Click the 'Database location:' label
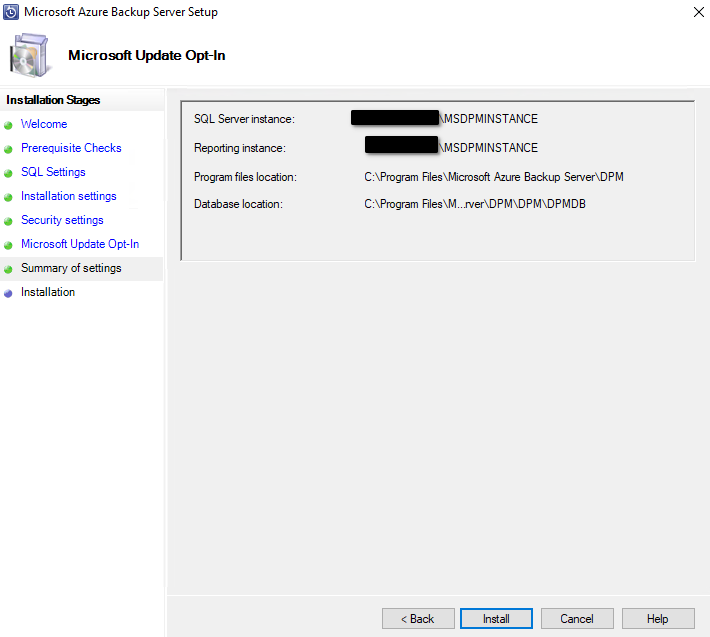This screenshot has height=637, width=710. pyautogui.click(x=238, y=204)
